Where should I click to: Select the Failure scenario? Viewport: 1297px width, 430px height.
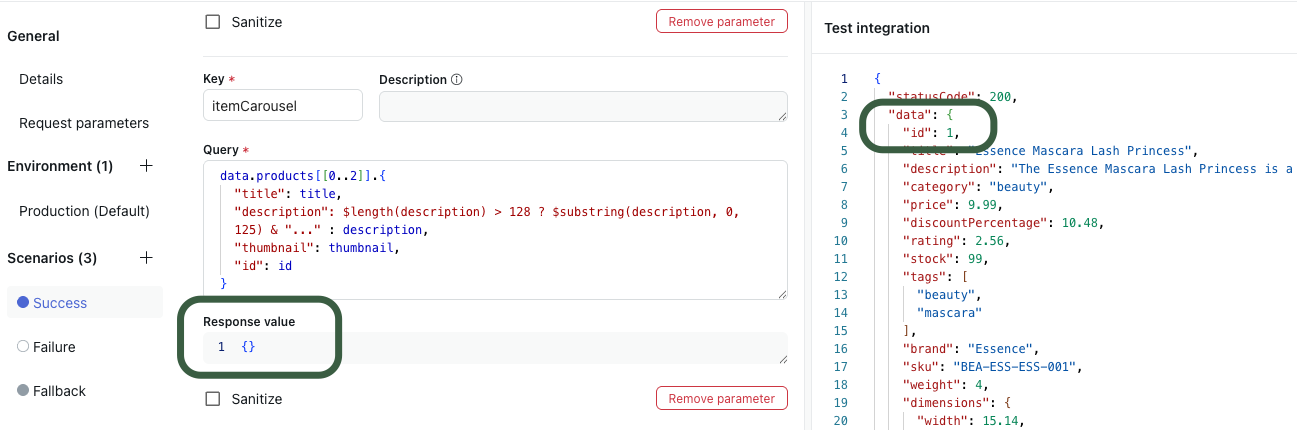click(x=55, y=347)
